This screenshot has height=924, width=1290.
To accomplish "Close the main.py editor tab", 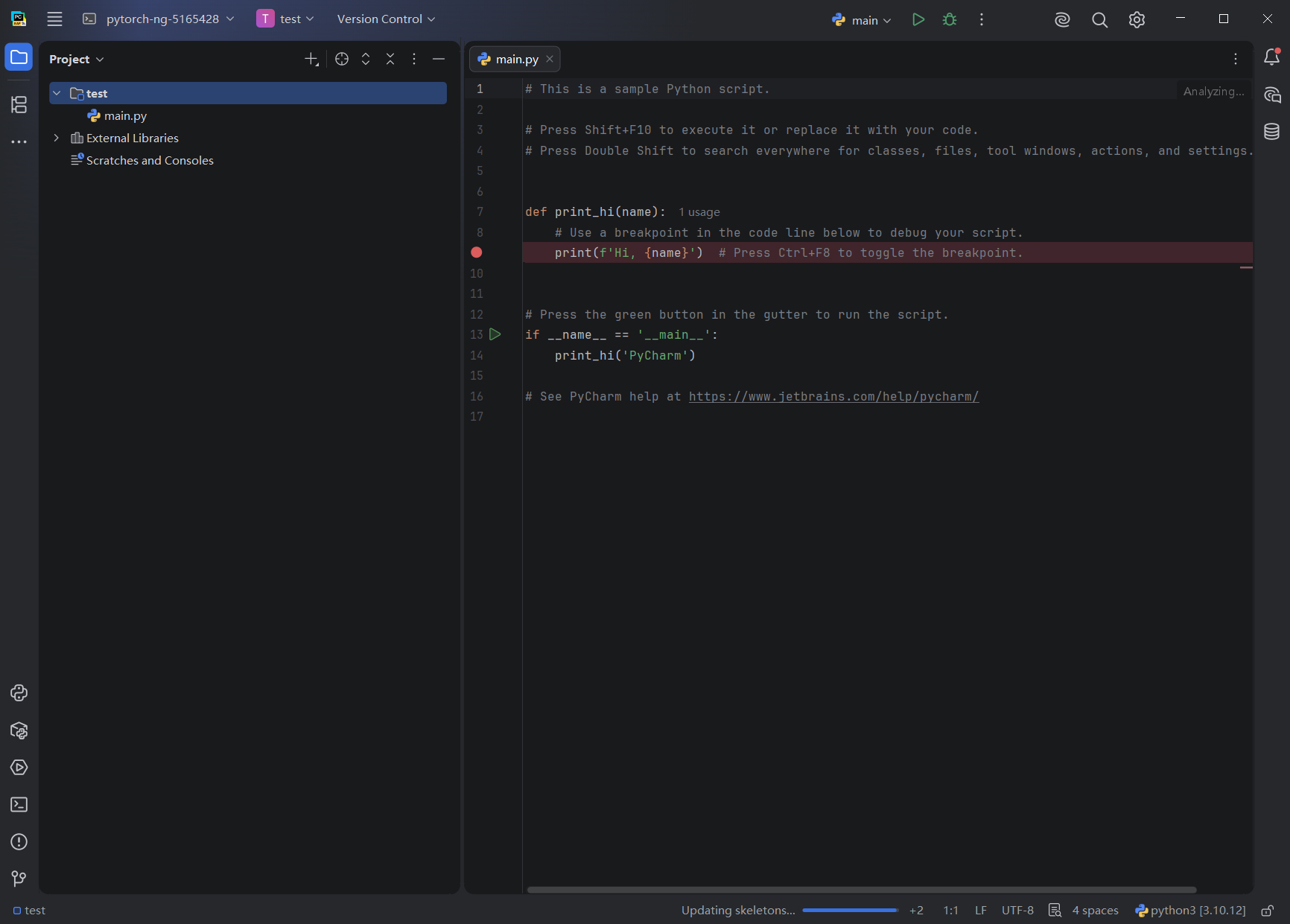I will tap(550, 59).
